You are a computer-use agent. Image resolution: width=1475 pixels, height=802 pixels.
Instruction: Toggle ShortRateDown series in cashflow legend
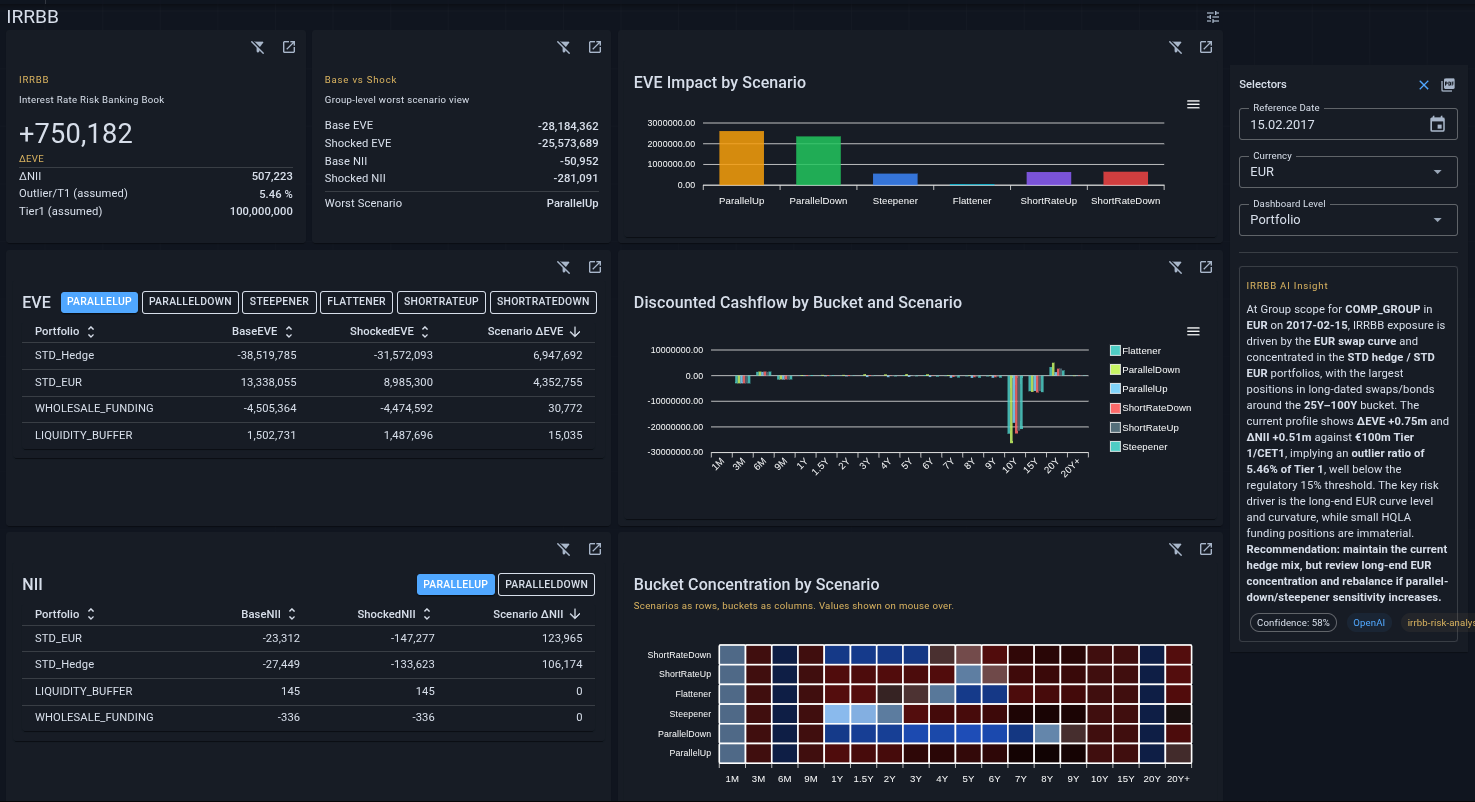(x=1150, y=408)
